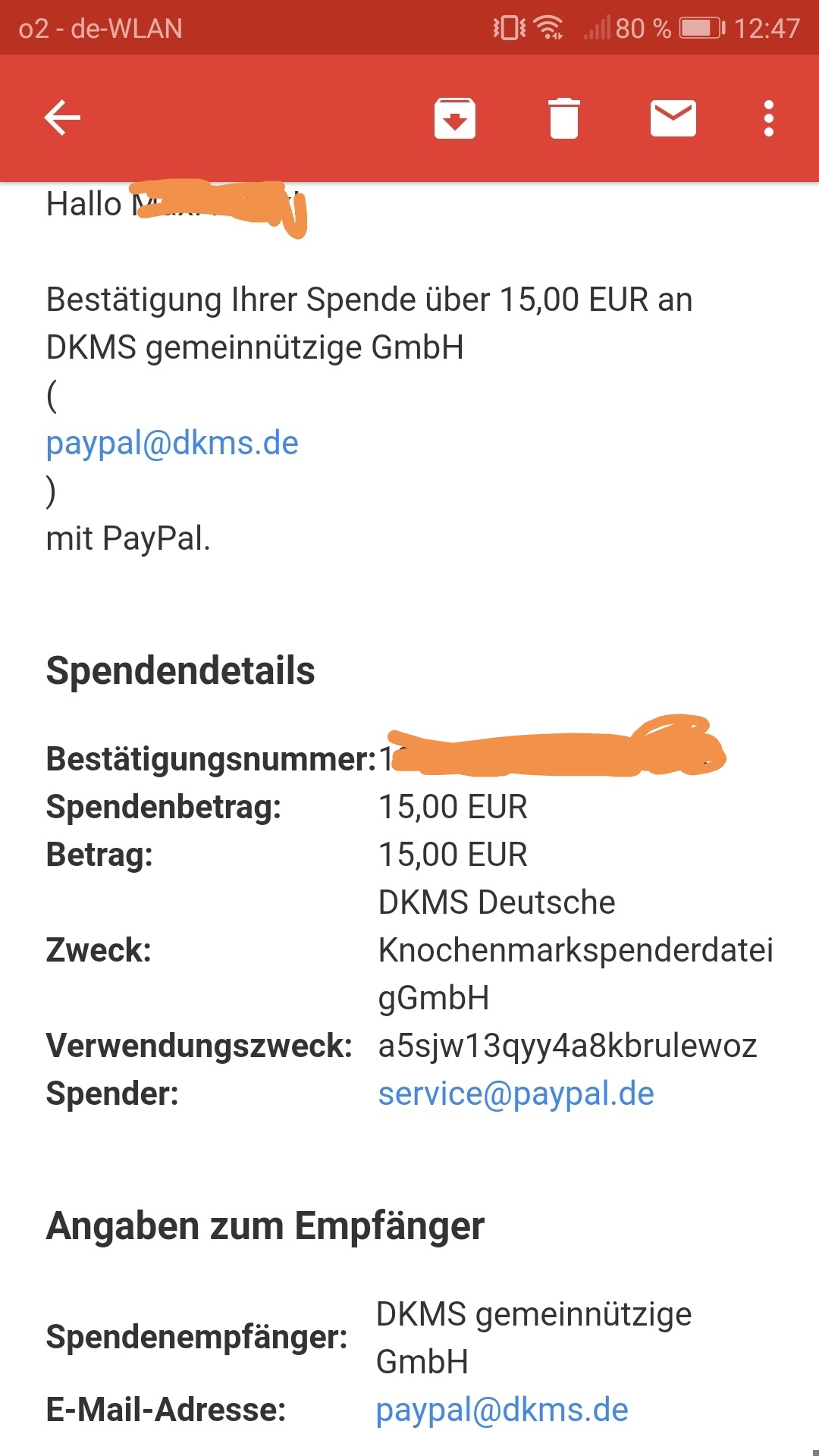Tap the mobile signal strength bars
This screenshot has width=819, height=1456.
coord(597,28)
